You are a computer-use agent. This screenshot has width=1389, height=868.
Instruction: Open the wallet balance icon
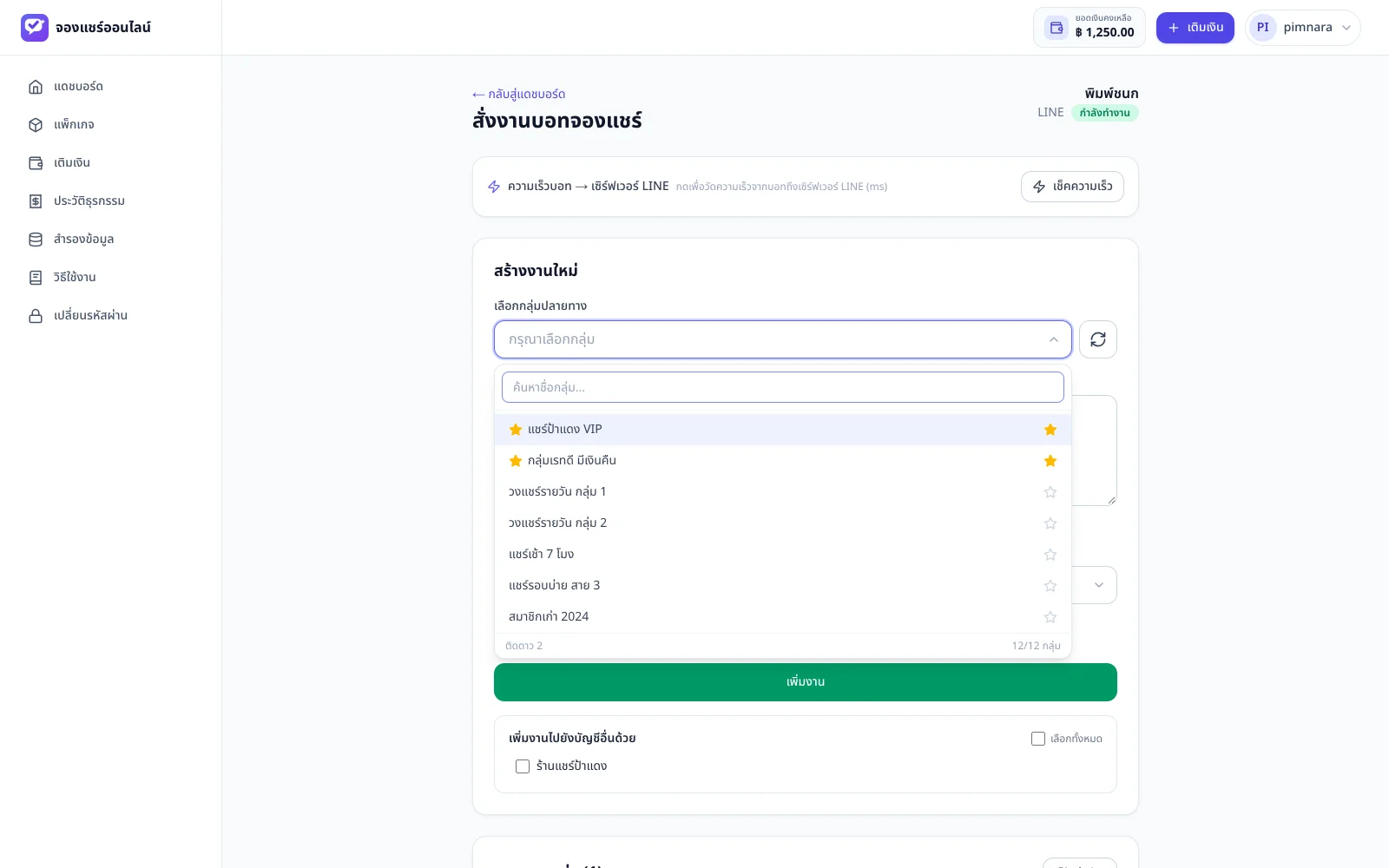pyautogui.click(x=1057, y=28)
